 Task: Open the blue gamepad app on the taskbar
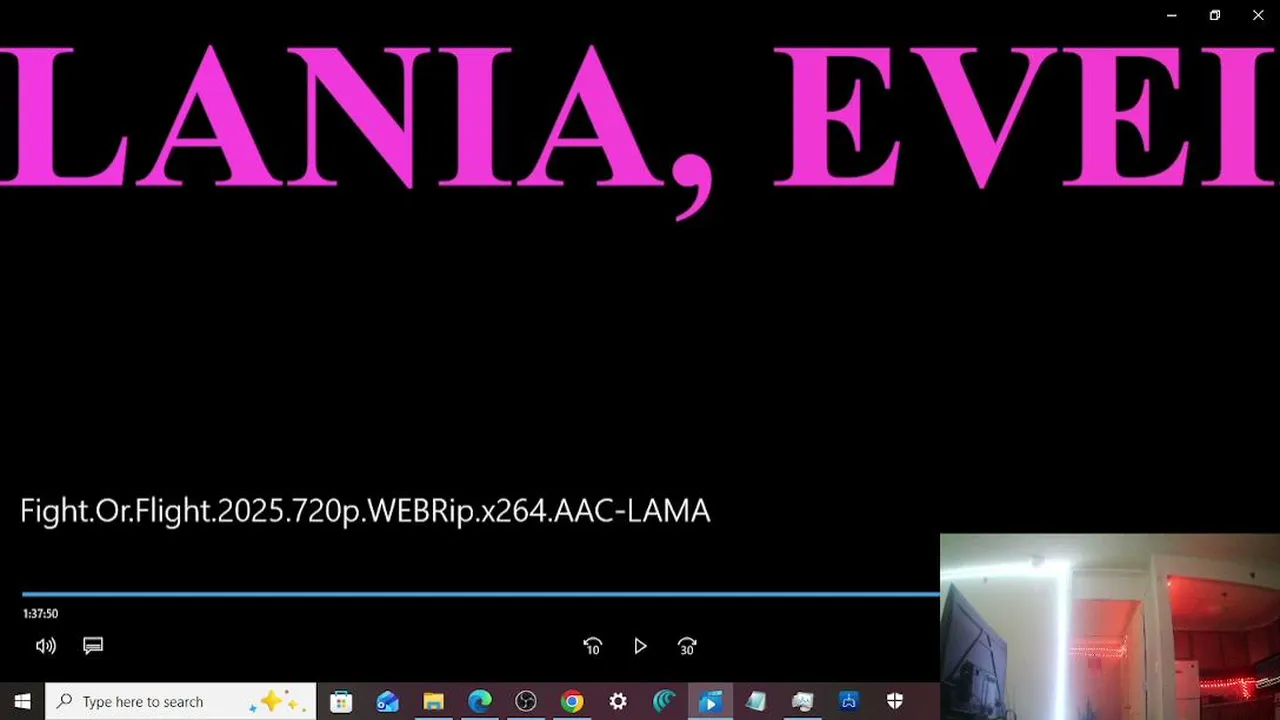[849, 702]
